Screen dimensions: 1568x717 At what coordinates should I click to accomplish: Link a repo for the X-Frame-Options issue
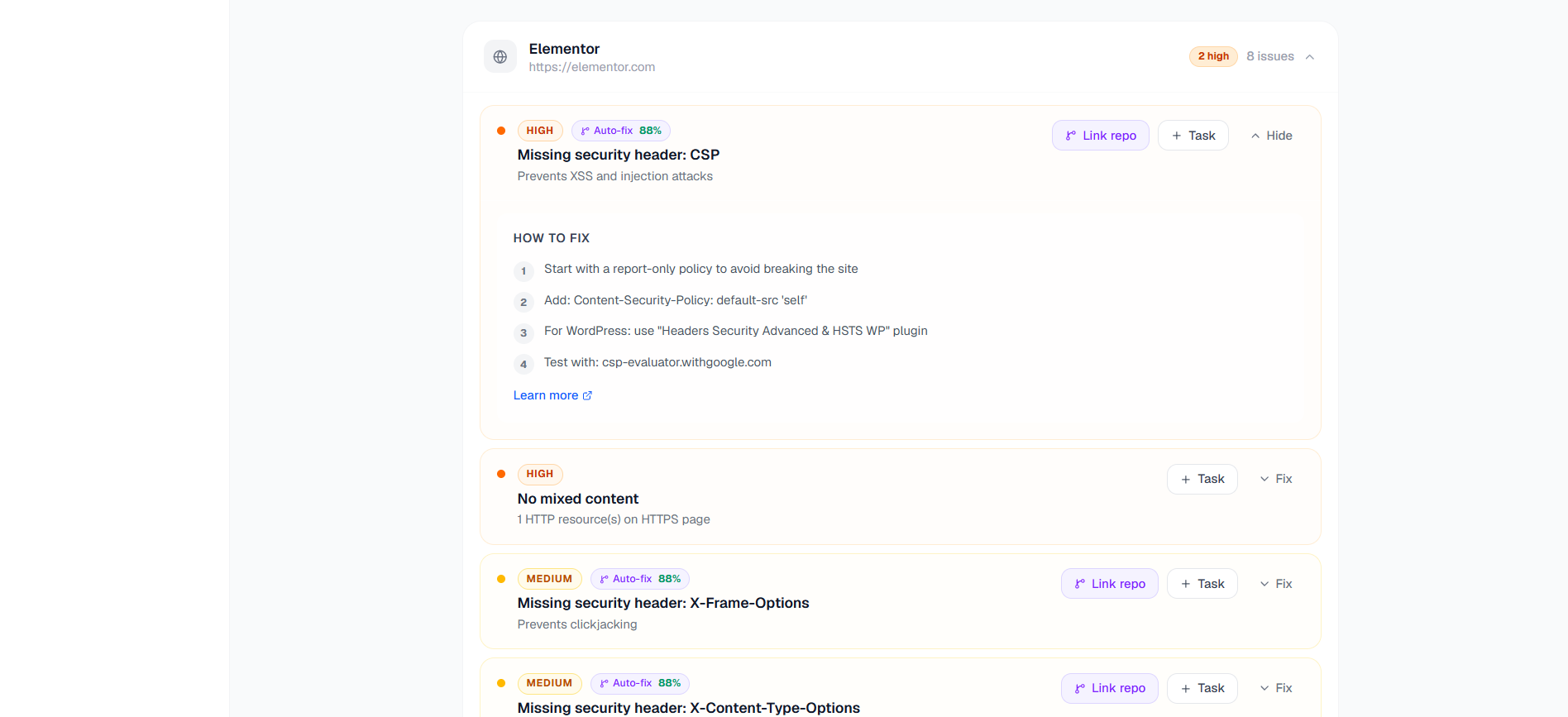pyautogui.click(x=1110, y=584)
